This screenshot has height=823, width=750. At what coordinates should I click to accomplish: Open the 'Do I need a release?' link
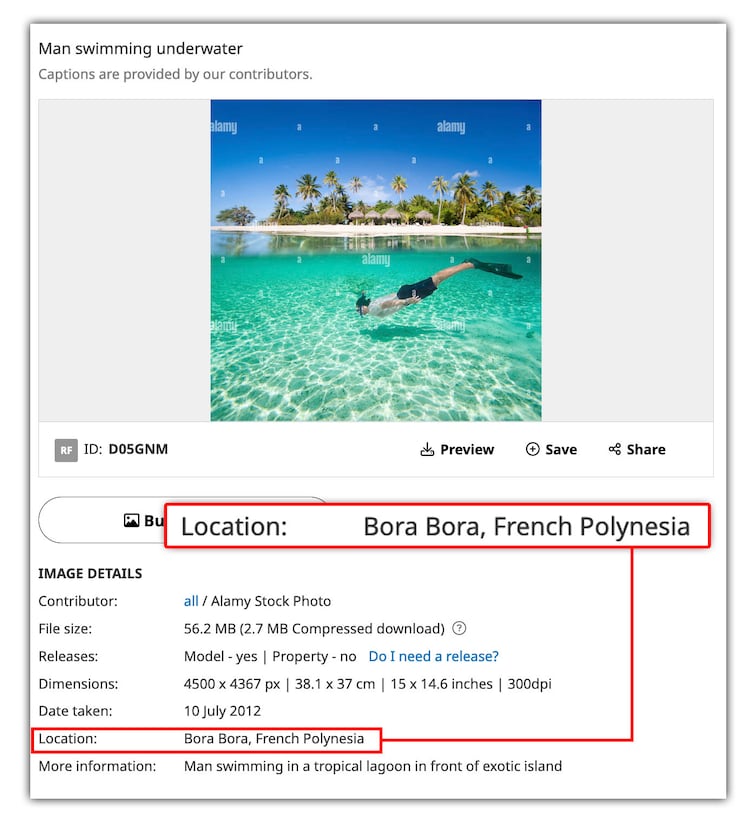(433, 656)
